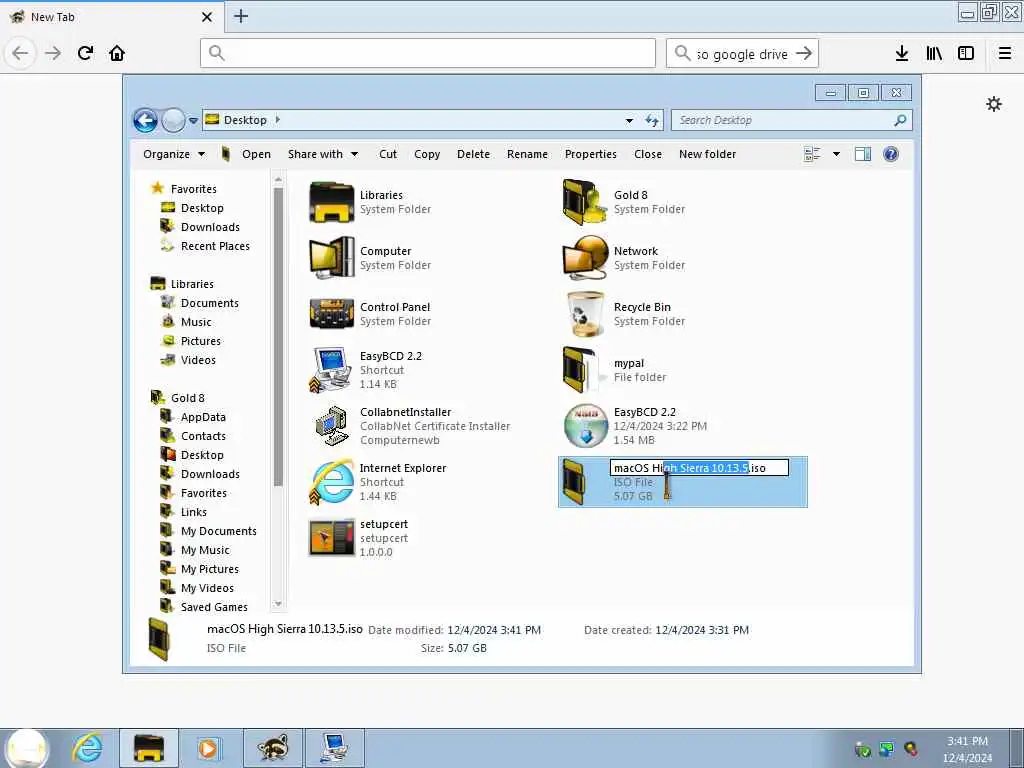Select Downloads under Favorites in sidebar
This screenshot has height=768, width=1024.
pyautogui.click(x=210, y=227)
